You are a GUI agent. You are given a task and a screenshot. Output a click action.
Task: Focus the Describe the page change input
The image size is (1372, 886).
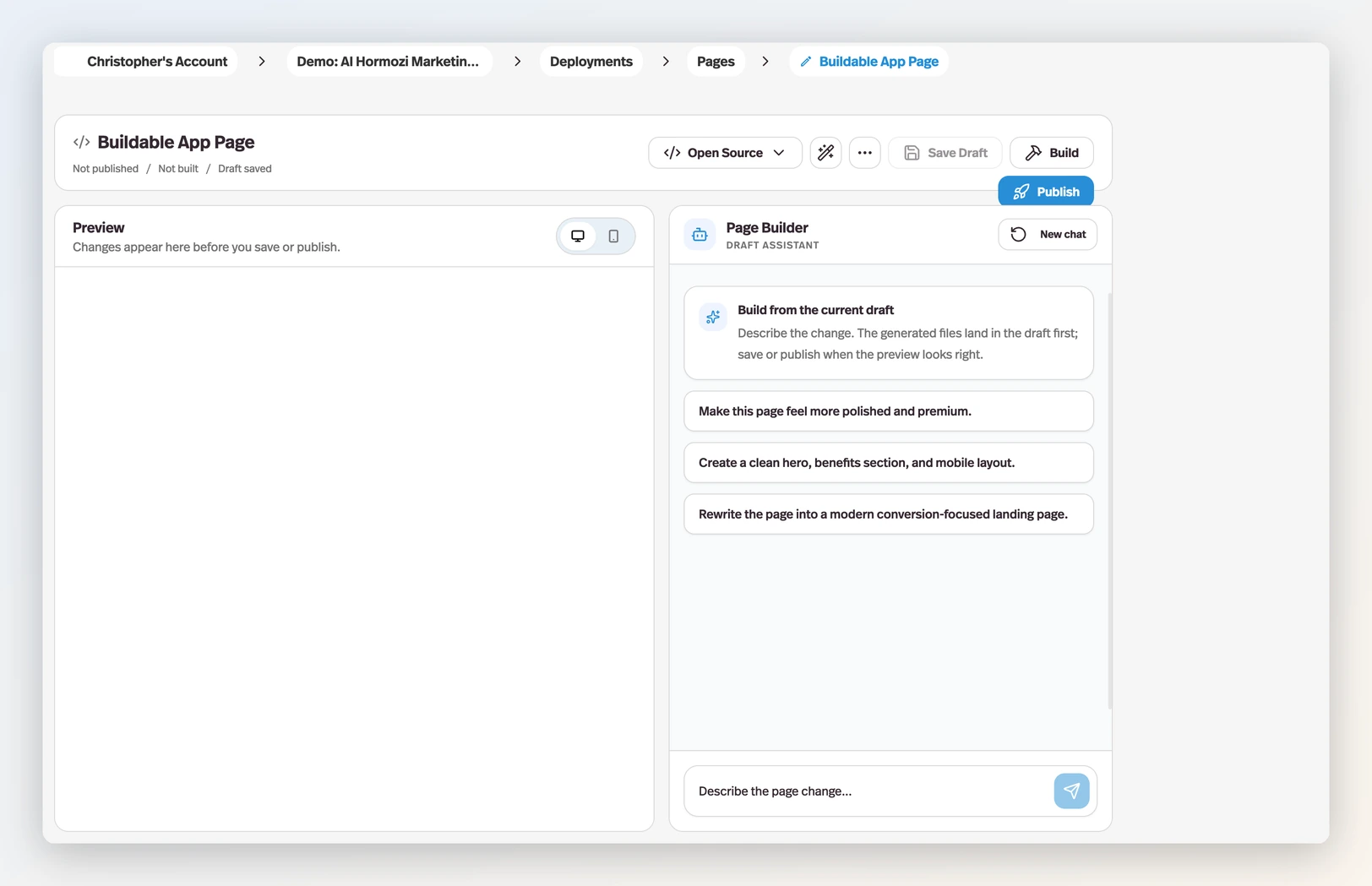pyautogui.click(x=868, y=791)
